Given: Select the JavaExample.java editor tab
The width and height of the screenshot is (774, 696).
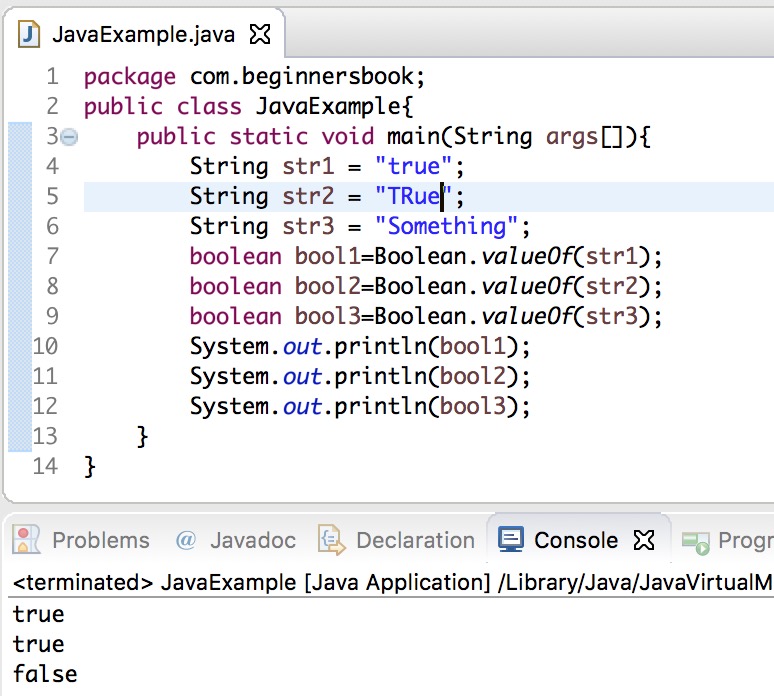Looking at the screenshot, I should pos(144,33).
